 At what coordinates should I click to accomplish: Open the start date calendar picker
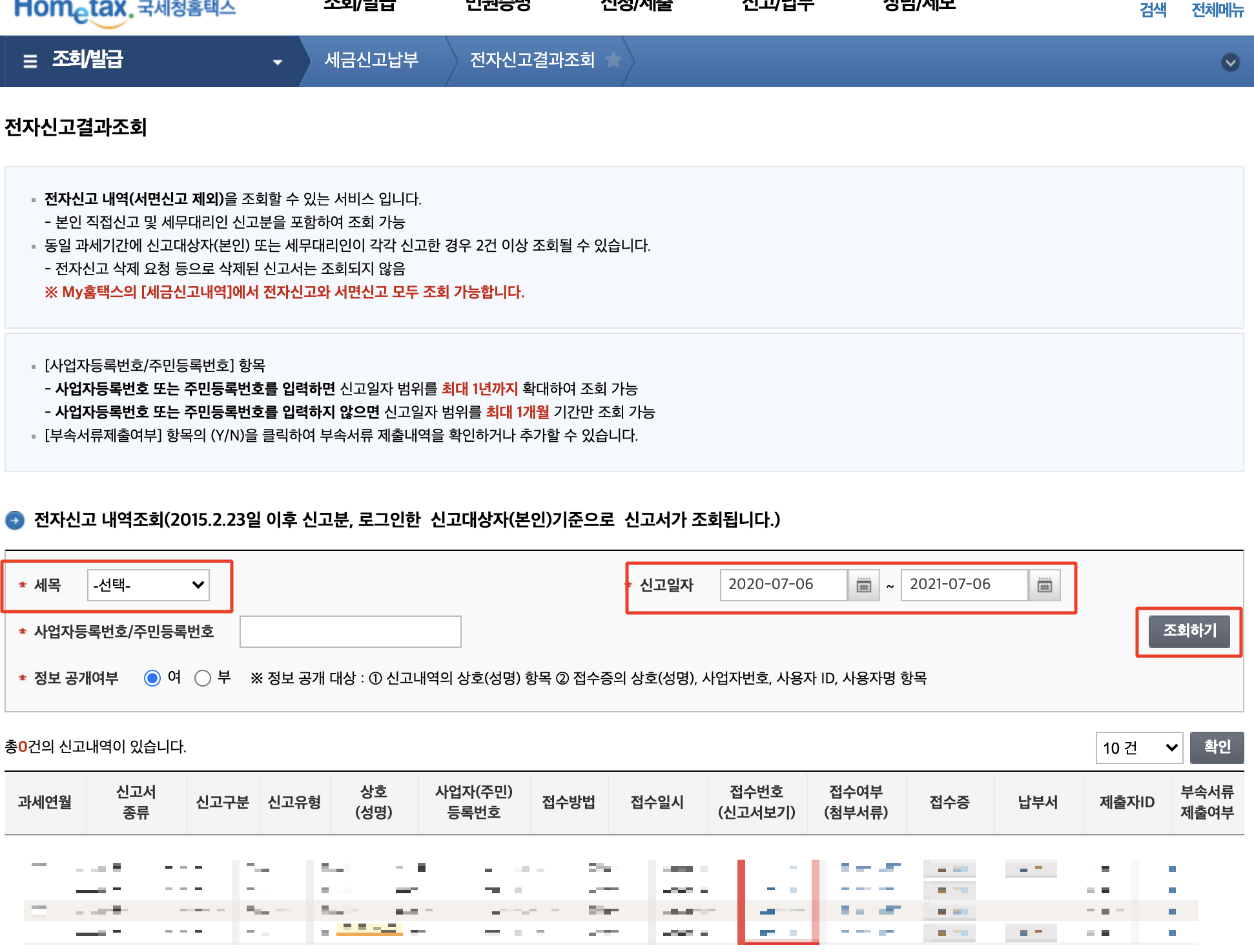click(x=863, y=585)
